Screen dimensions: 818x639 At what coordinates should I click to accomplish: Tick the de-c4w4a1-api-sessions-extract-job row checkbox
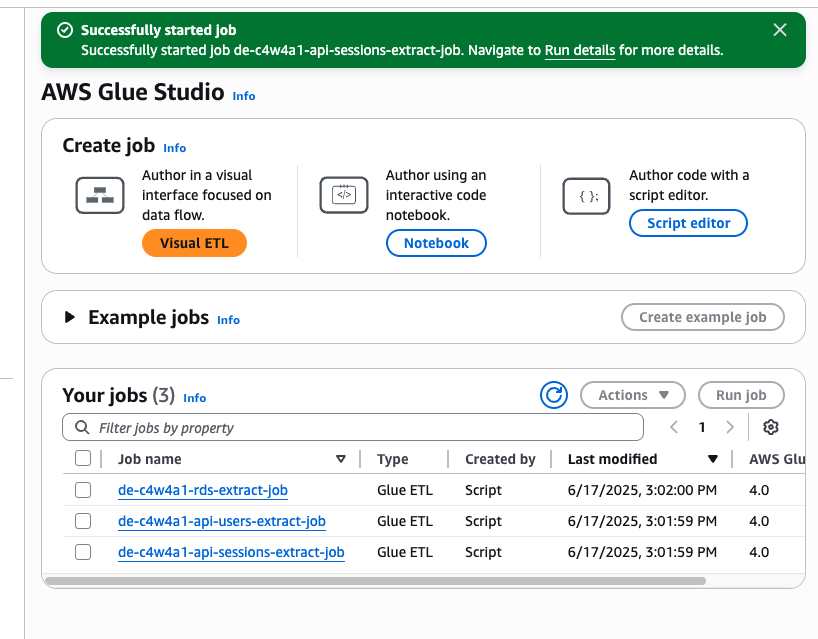pyautogui.click(x=83, y=552)
